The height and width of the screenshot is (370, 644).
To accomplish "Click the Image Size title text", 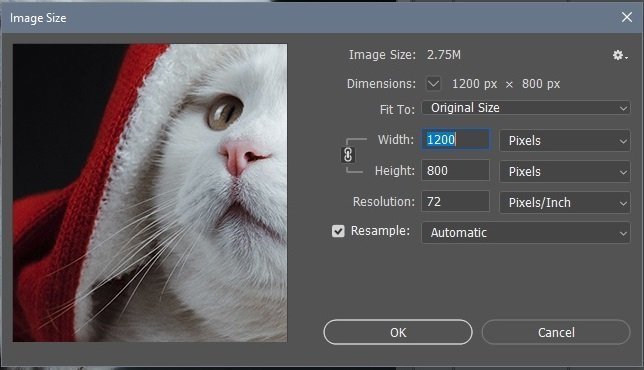I will click(38, 18).
